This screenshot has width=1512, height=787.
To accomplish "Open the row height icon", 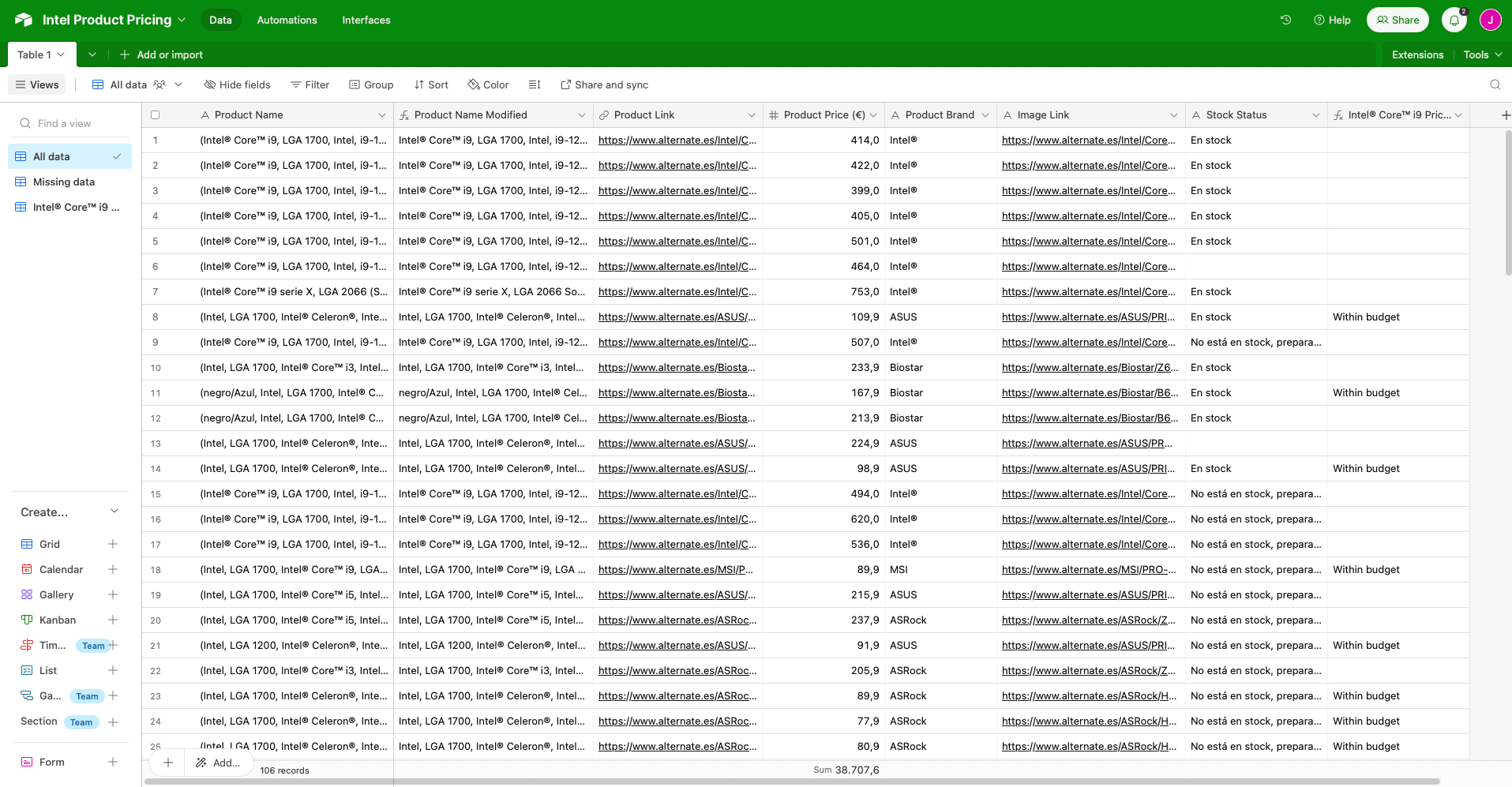I will (x=535, y=84).
